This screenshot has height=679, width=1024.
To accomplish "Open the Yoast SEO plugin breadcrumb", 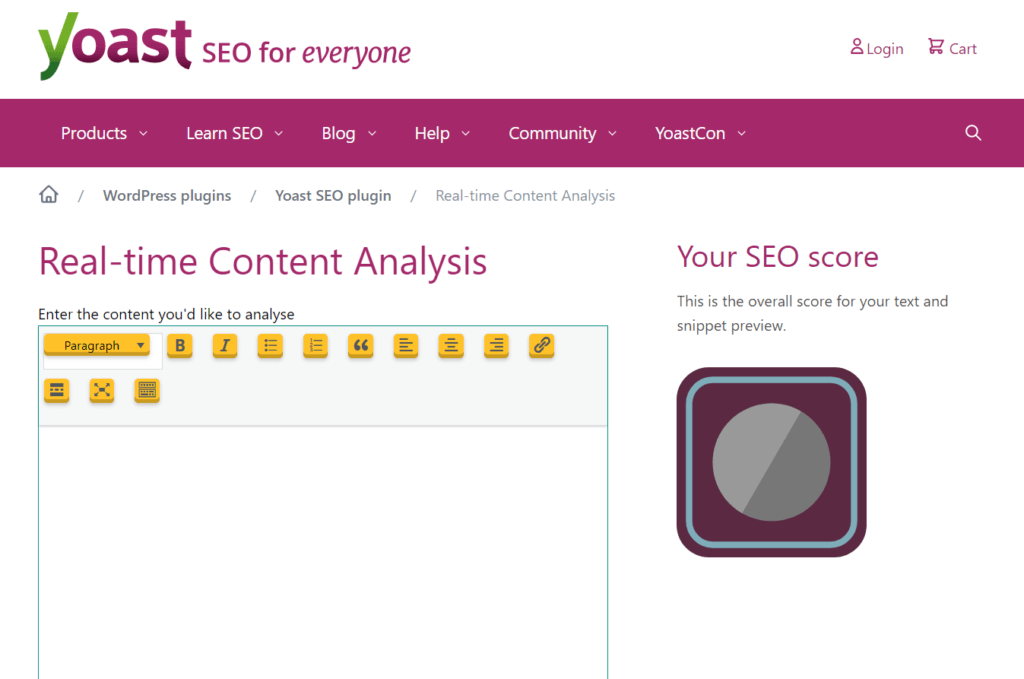I will [333, 195].
